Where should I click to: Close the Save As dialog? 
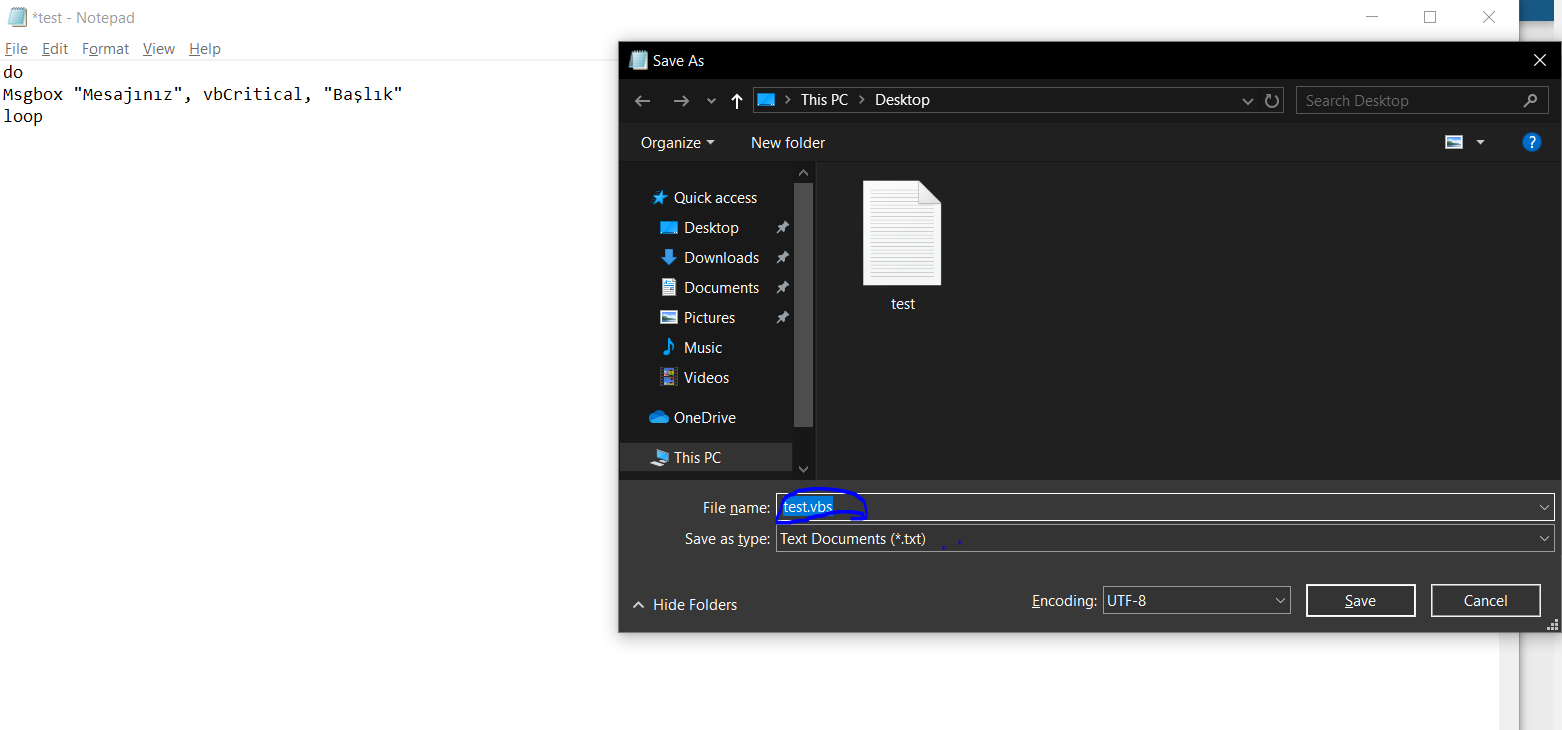pos(1540,61)
